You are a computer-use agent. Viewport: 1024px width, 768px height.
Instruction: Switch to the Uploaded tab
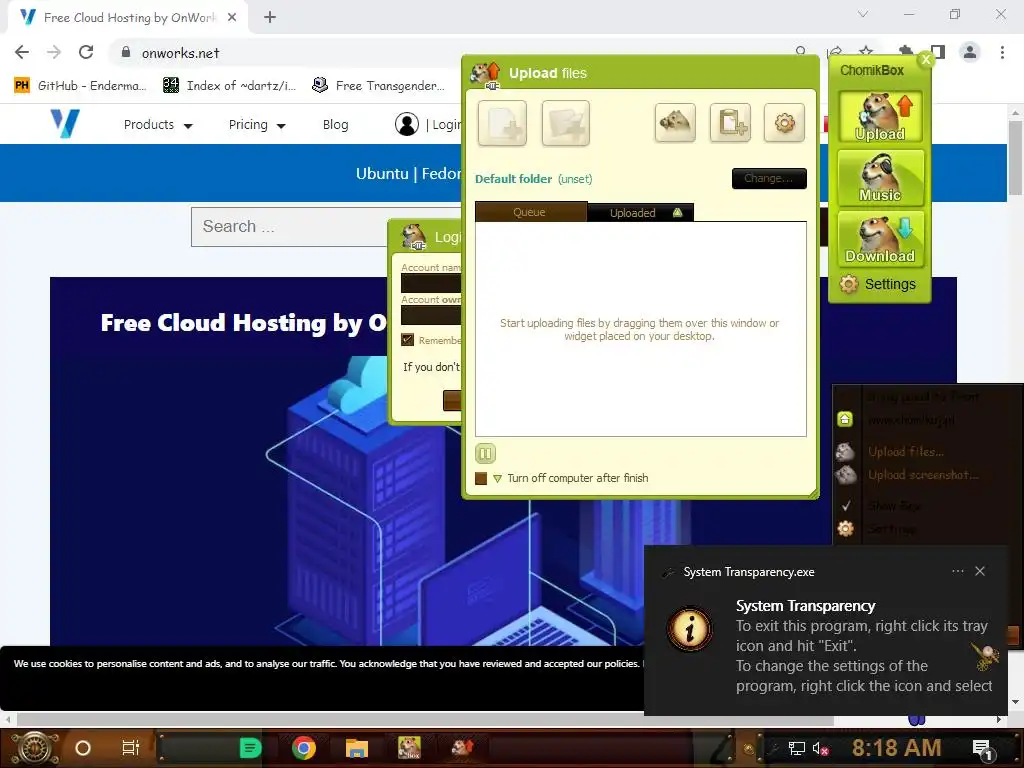tap(640, 212)
